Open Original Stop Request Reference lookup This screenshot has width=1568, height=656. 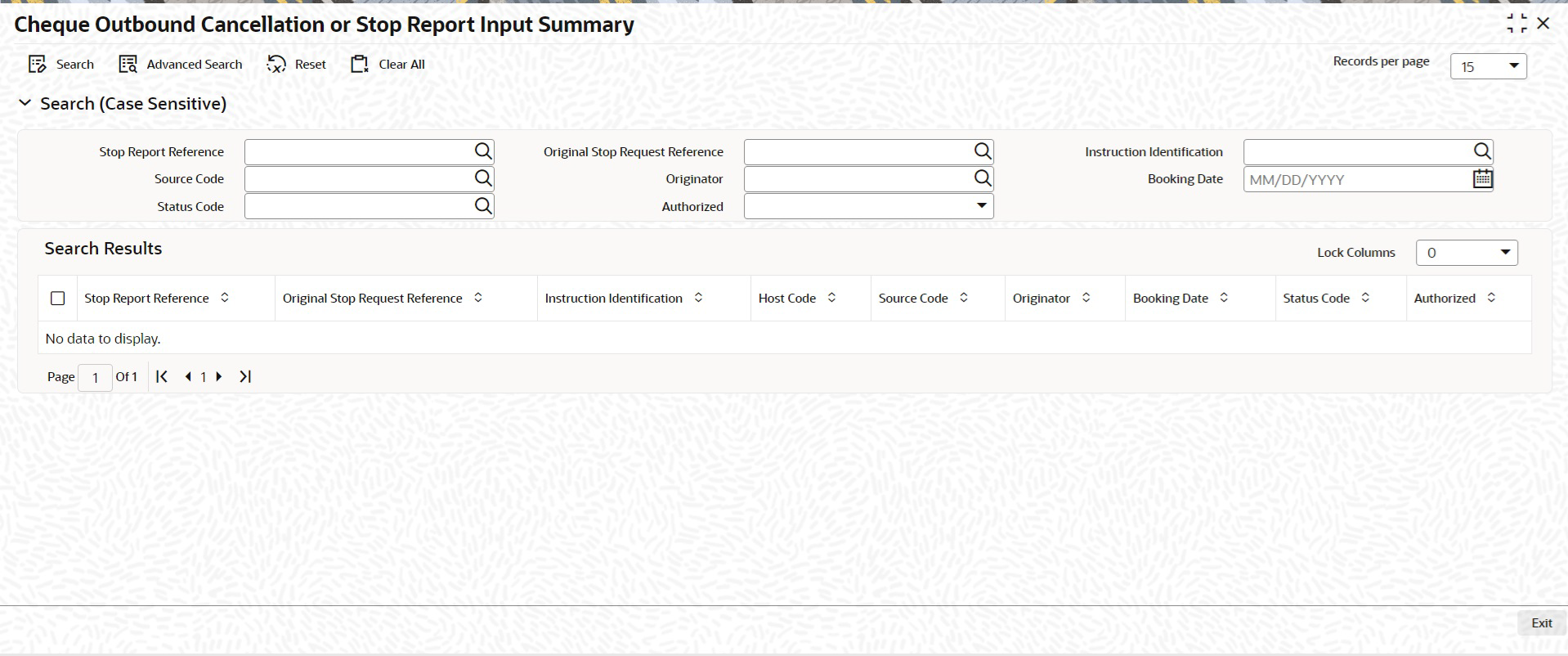983,151
